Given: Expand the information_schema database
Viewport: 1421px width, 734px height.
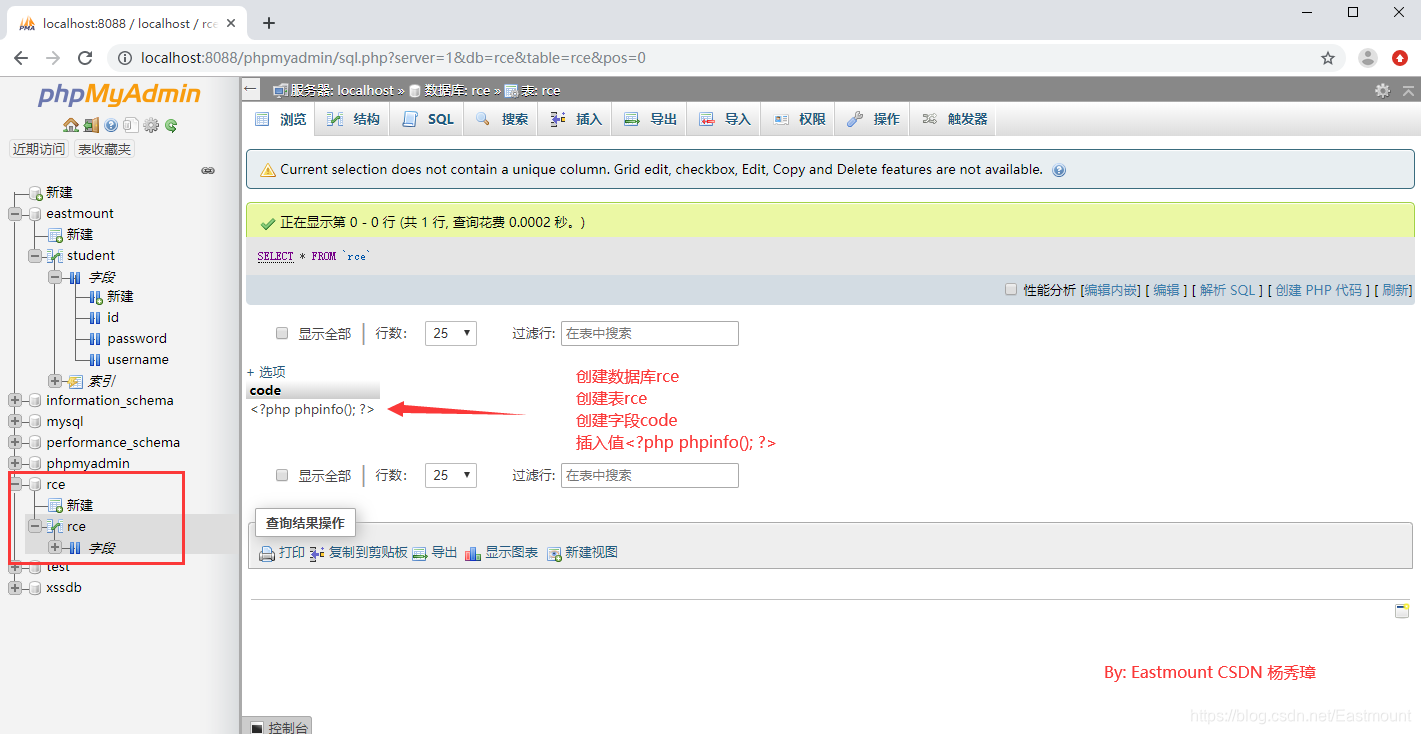Looking at the screenshot, I should [15, 400].
